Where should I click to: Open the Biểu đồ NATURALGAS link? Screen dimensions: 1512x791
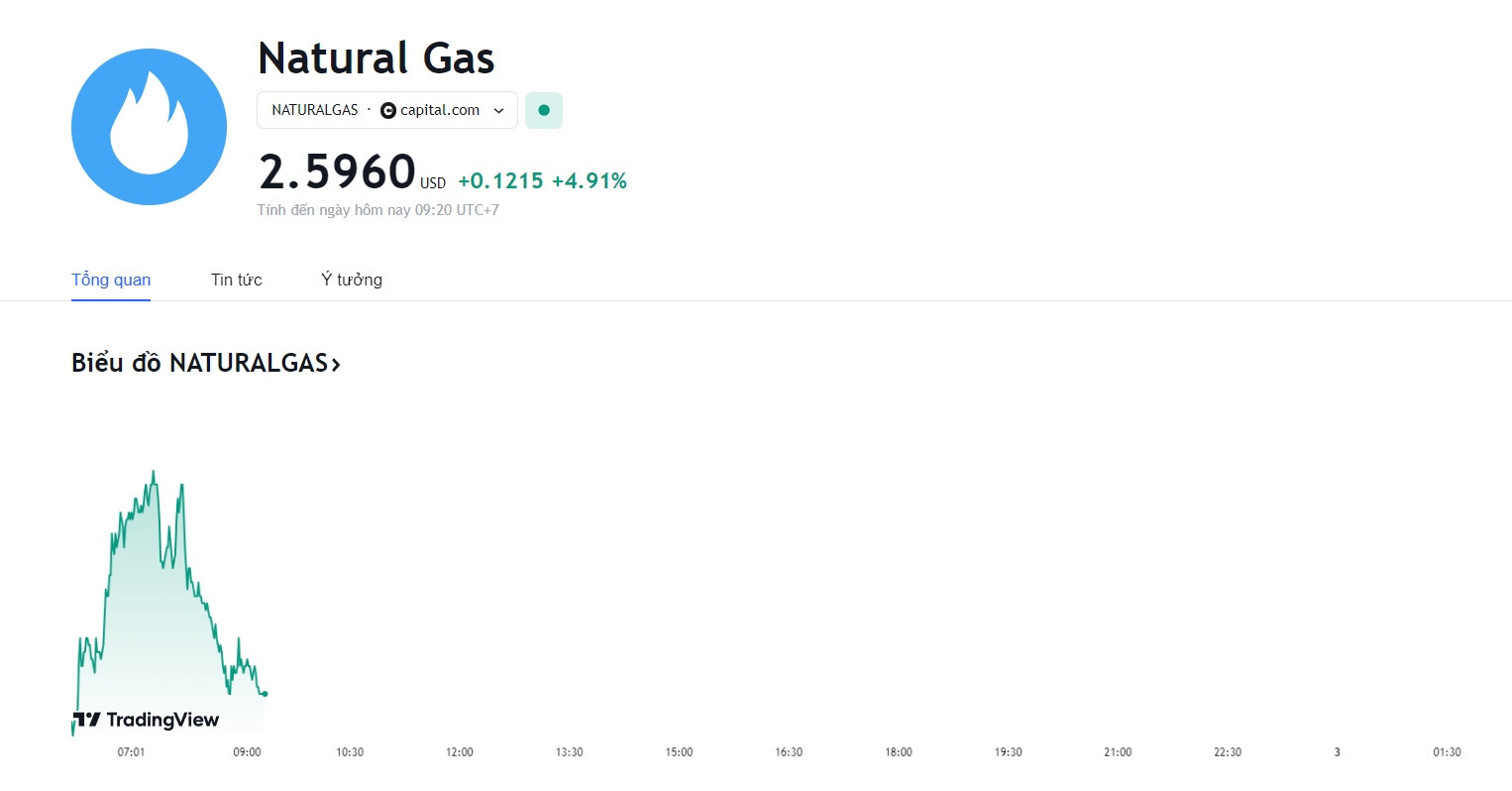point(206,364)
